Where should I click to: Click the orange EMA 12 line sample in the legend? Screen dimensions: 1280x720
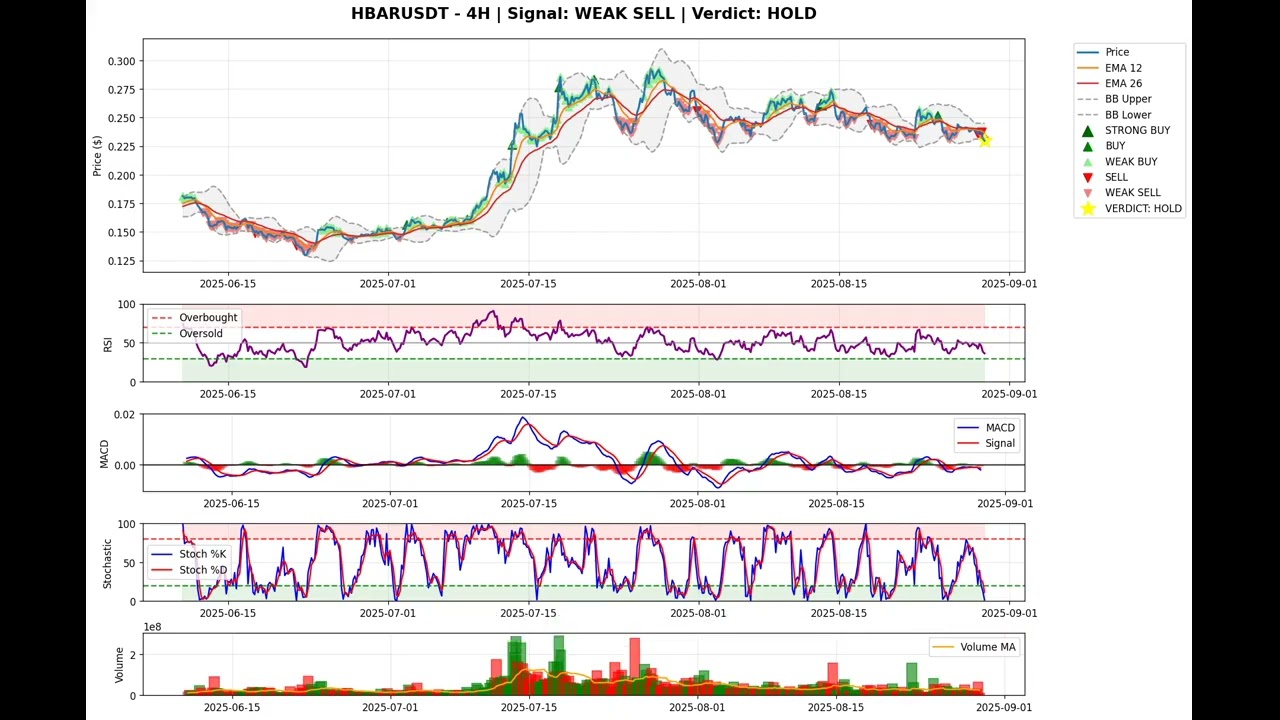click(1088, 68)
